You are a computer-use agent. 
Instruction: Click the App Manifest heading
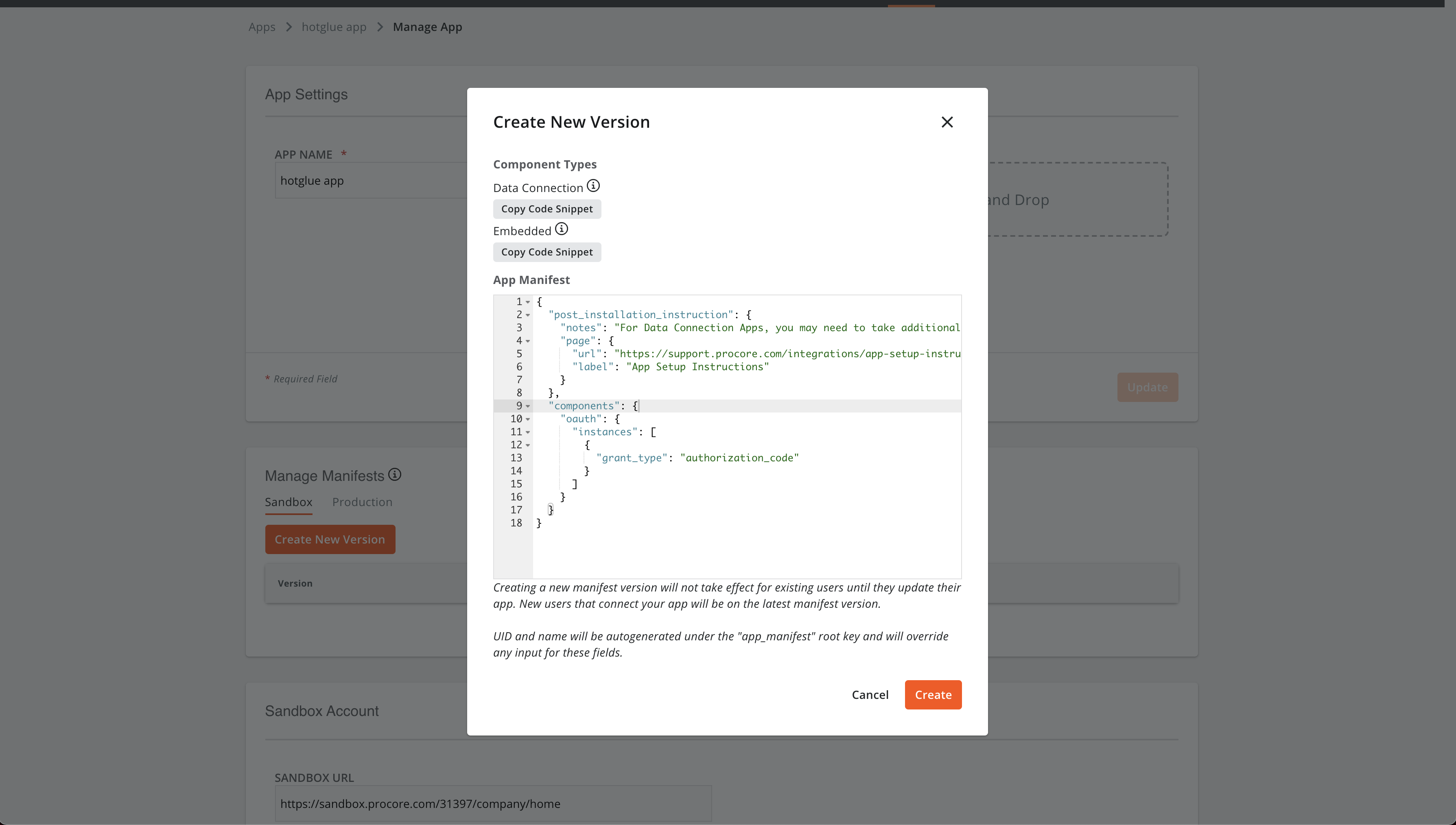coord(531,280)
